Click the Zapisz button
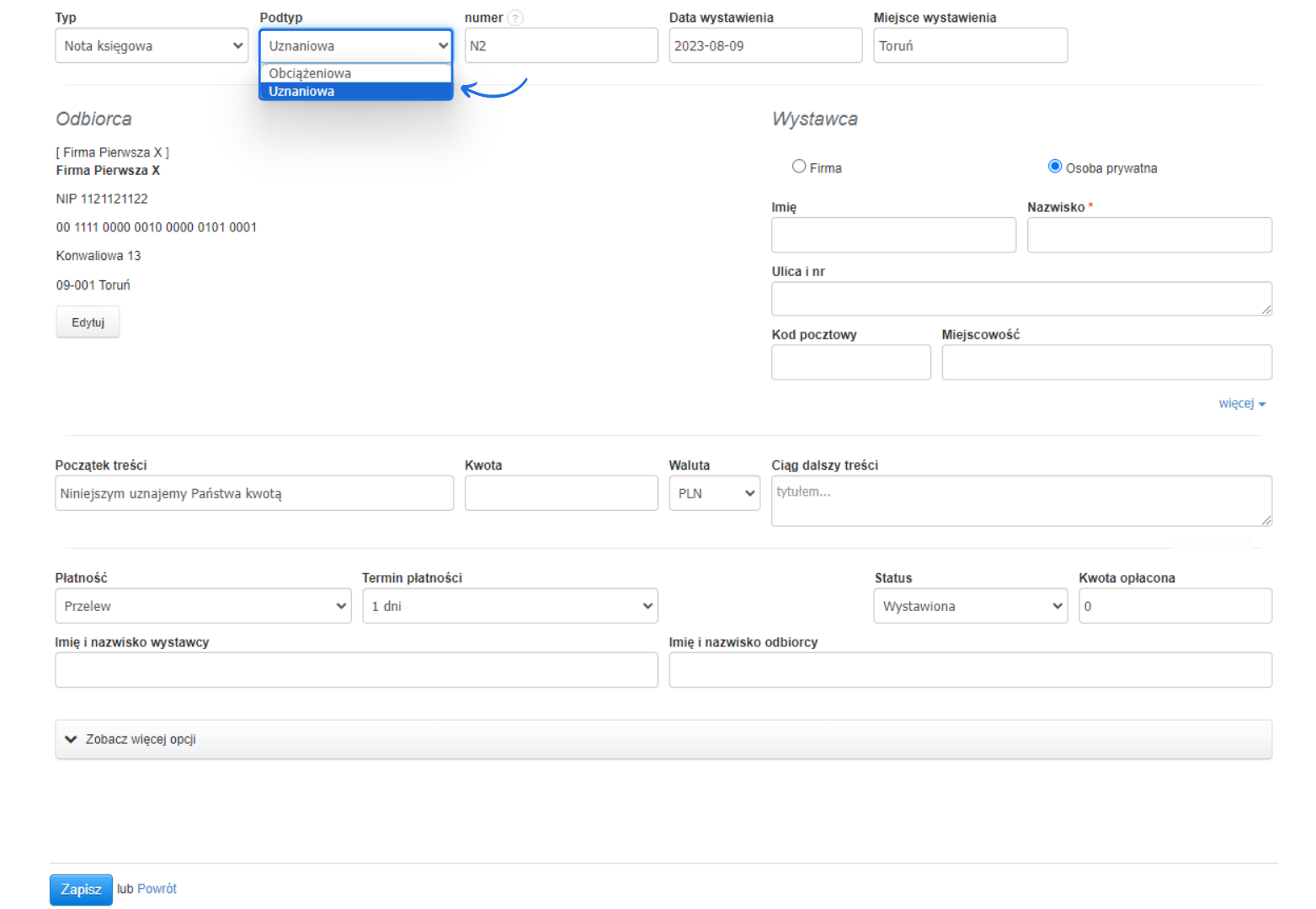This screenshot has width=1316, height=909. (x=81, y=889)
